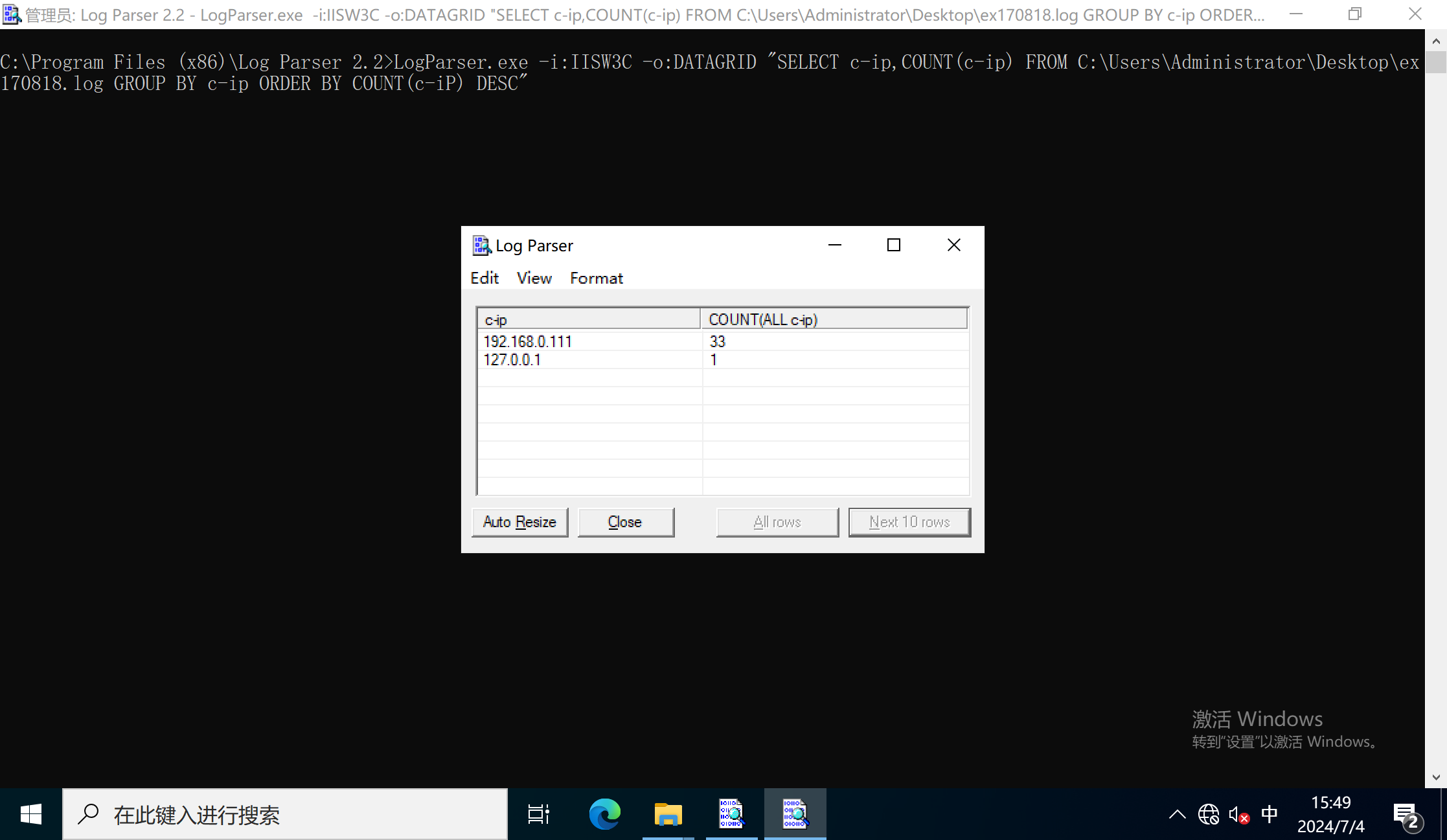Close the command prompt window

1415,14
